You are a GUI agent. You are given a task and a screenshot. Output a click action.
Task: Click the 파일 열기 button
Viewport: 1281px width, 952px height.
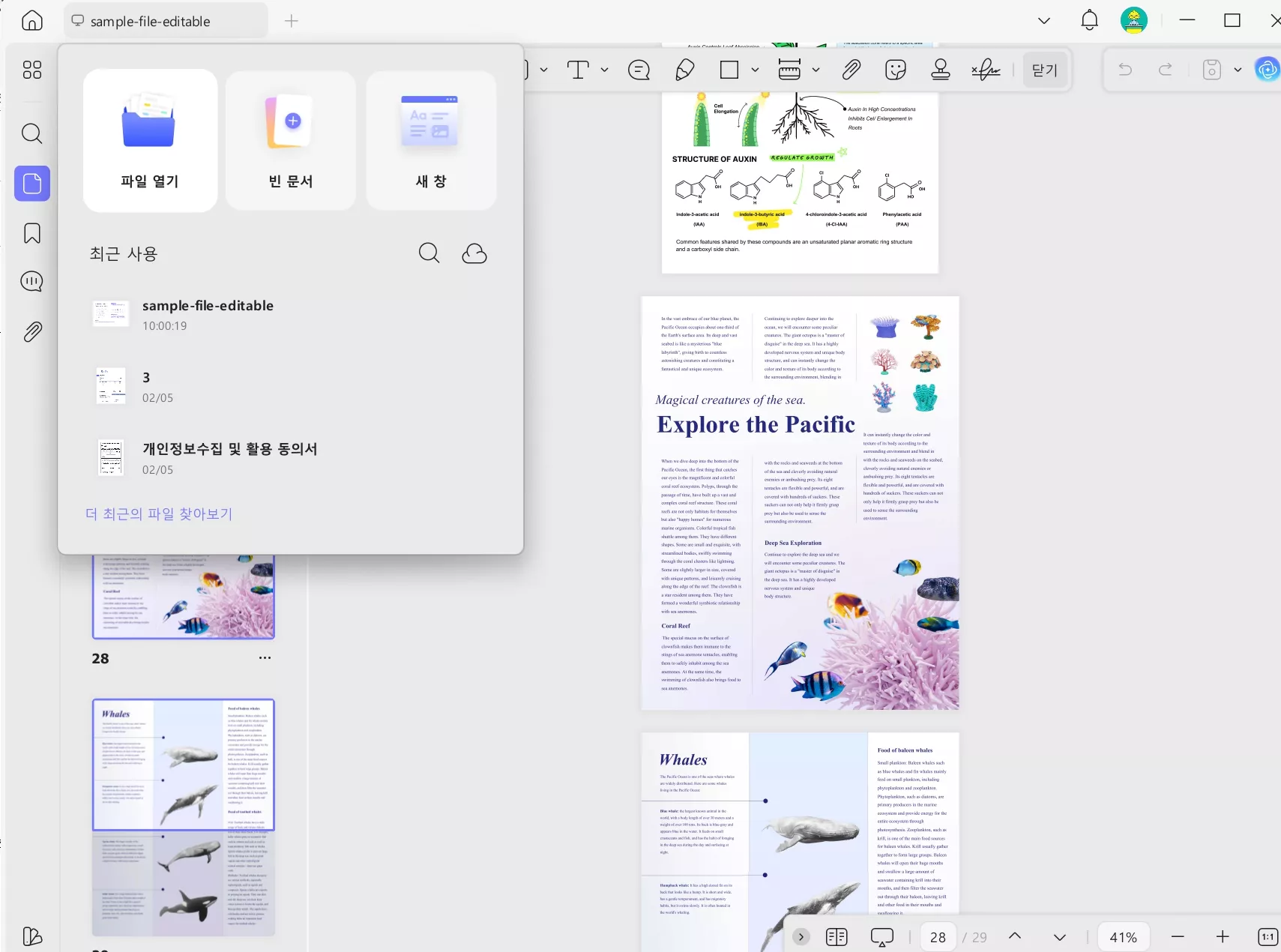150,140
